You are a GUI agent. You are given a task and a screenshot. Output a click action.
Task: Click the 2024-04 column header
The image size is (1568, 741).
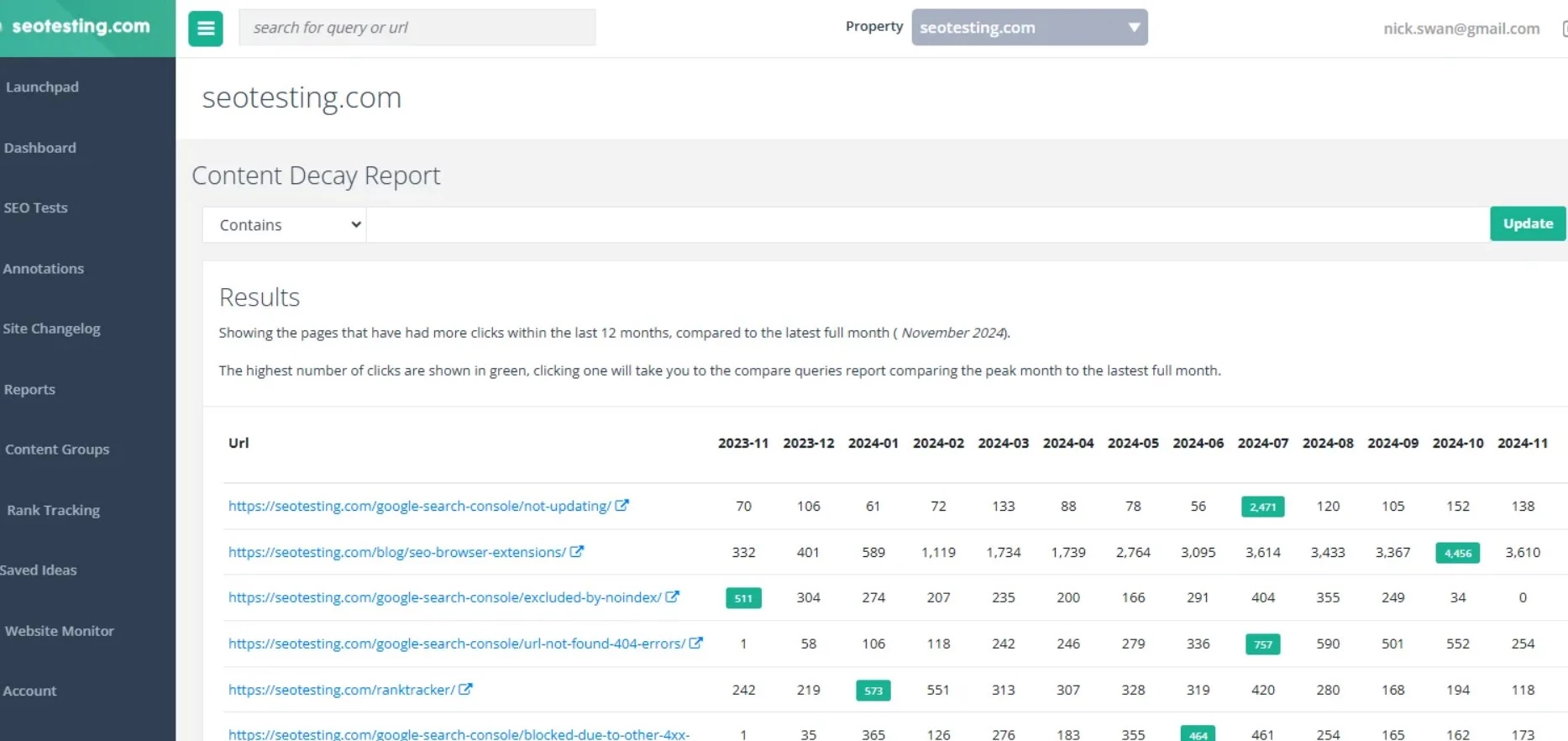1068,443
